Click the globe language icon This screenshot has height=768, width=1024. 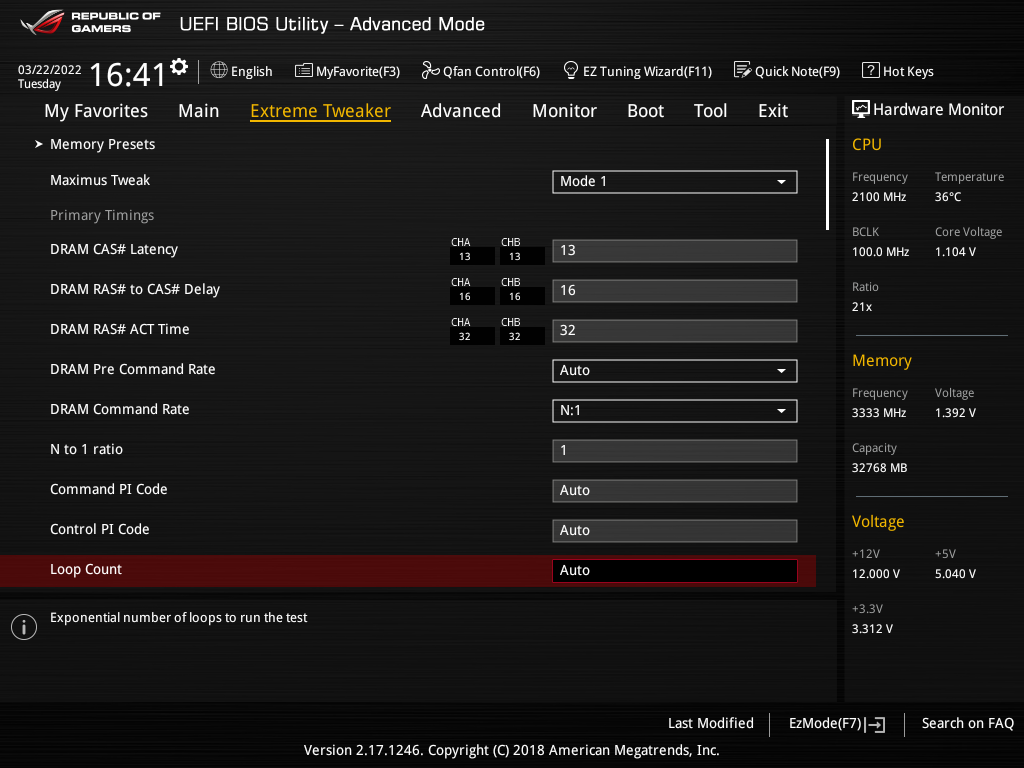coord(219,71)
